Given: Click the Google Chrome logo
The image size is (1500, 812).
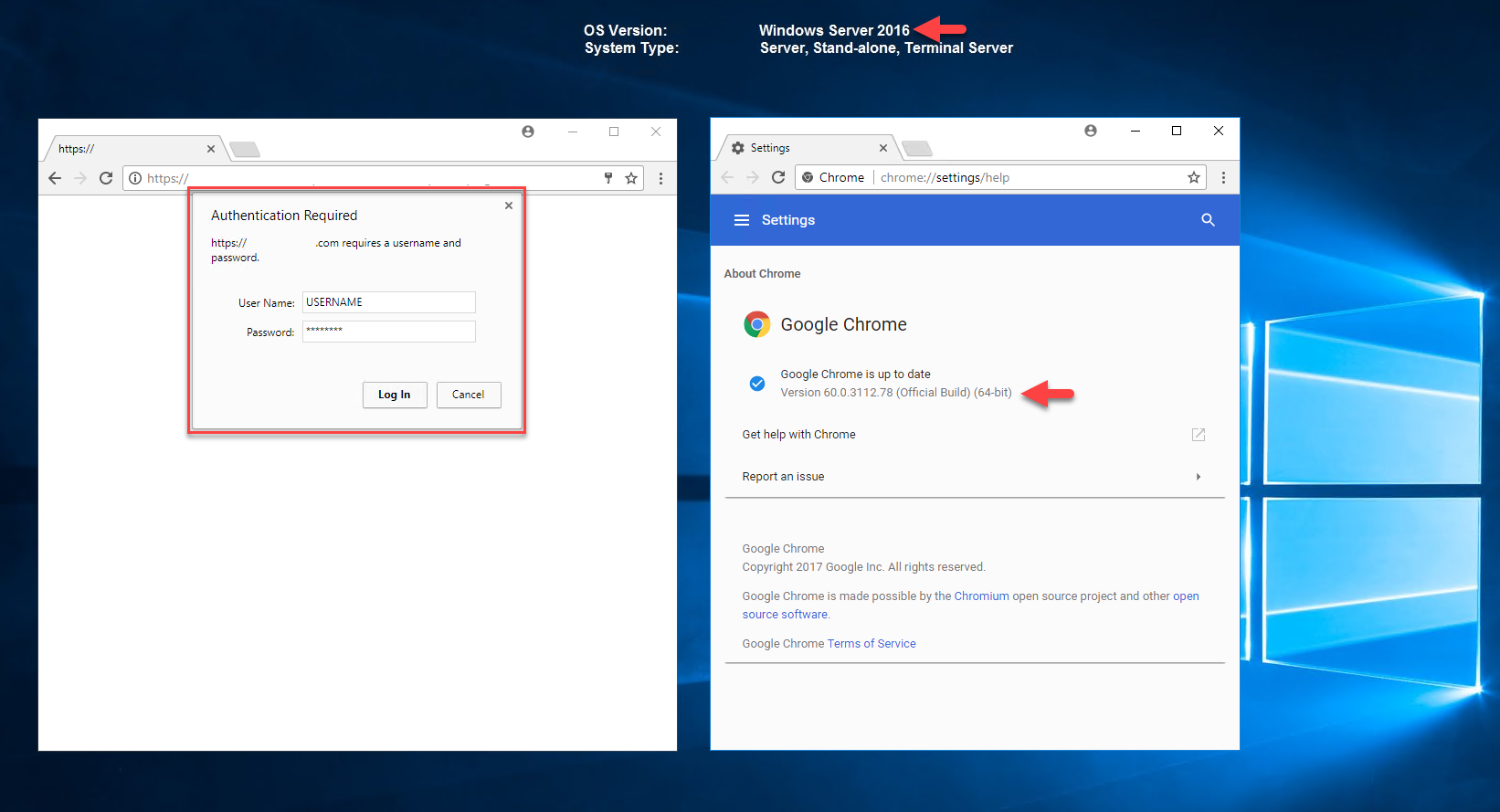Looking at the screenshot, I should [x=756, y=324].
